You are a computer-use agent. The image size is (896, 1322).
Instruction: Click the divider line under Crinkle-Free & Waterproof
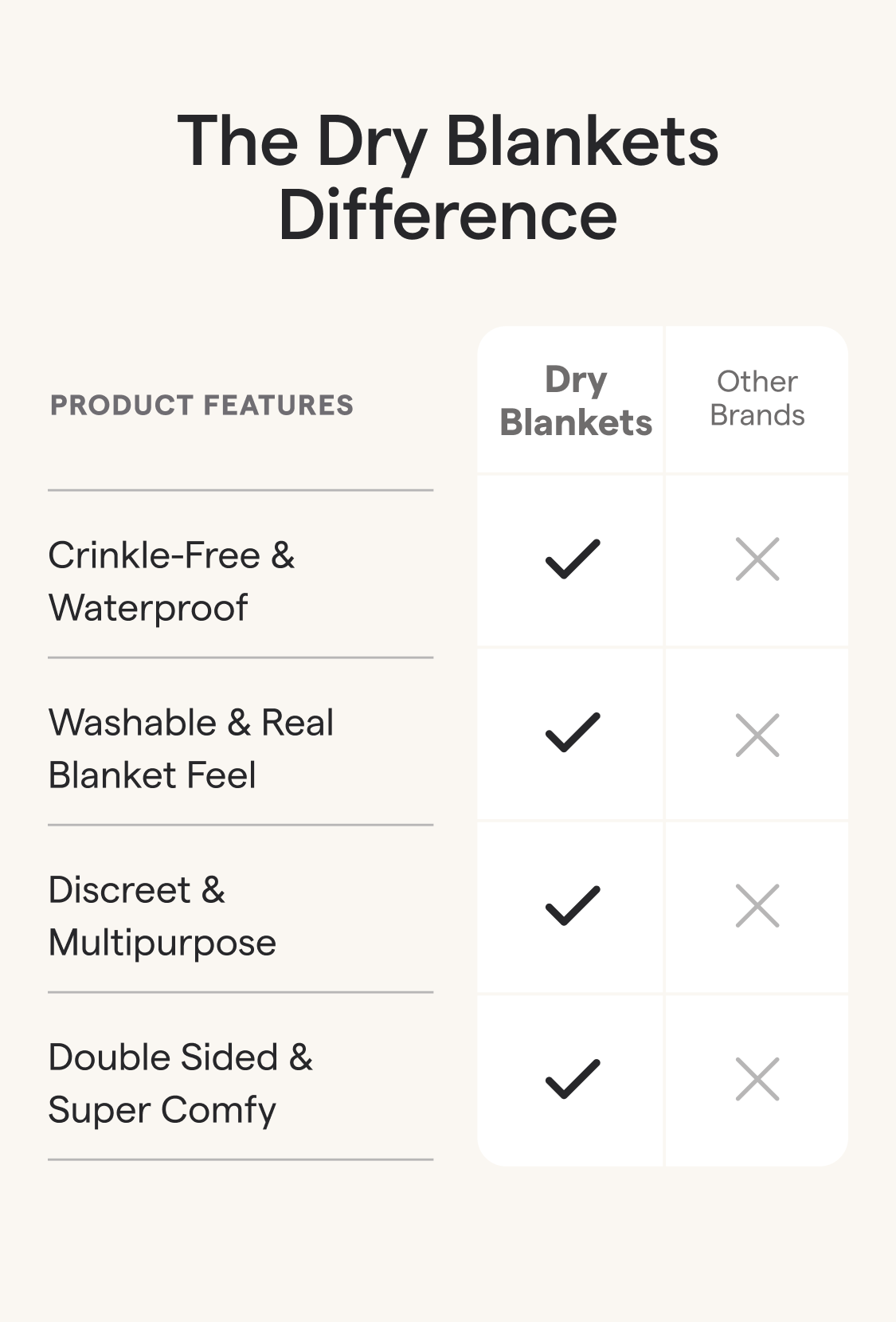(241, 657)
